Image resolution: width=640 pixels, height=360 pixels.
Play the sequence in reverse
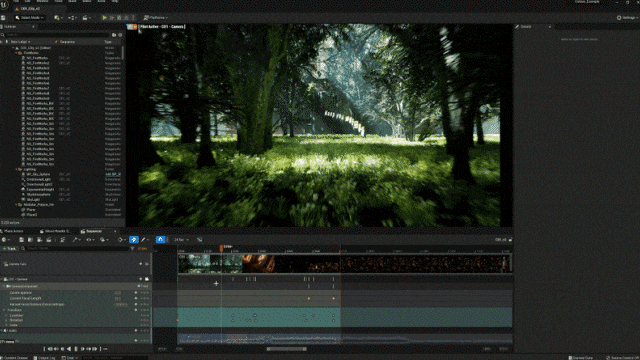(x=69, y=349)
